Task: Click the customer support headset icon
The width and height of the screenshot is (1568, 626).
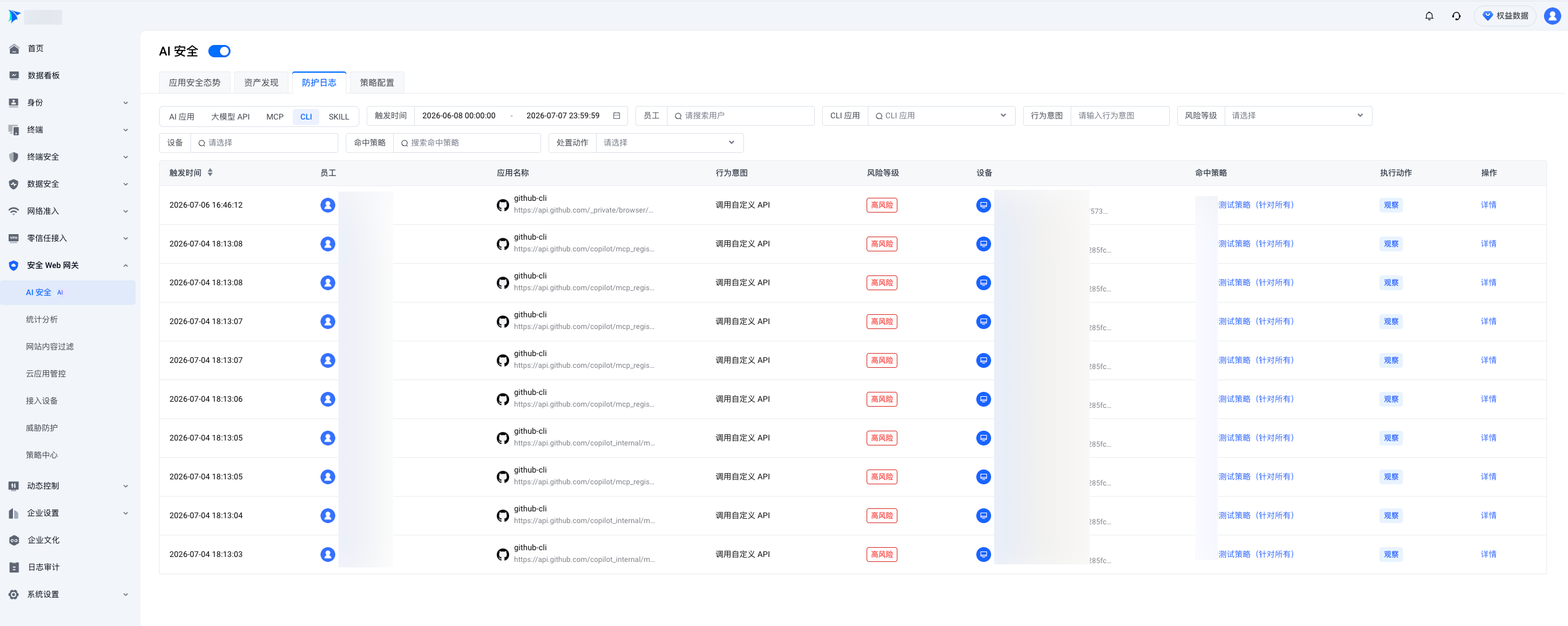Action: click(1456, 16)
